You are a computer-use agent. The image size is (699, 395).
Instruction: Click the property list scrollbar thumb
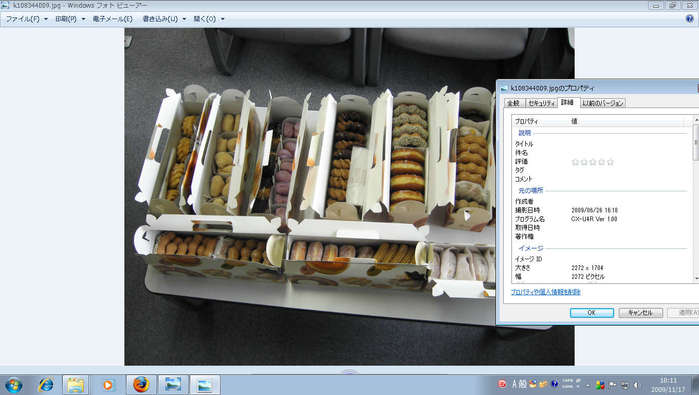(696, 142)
